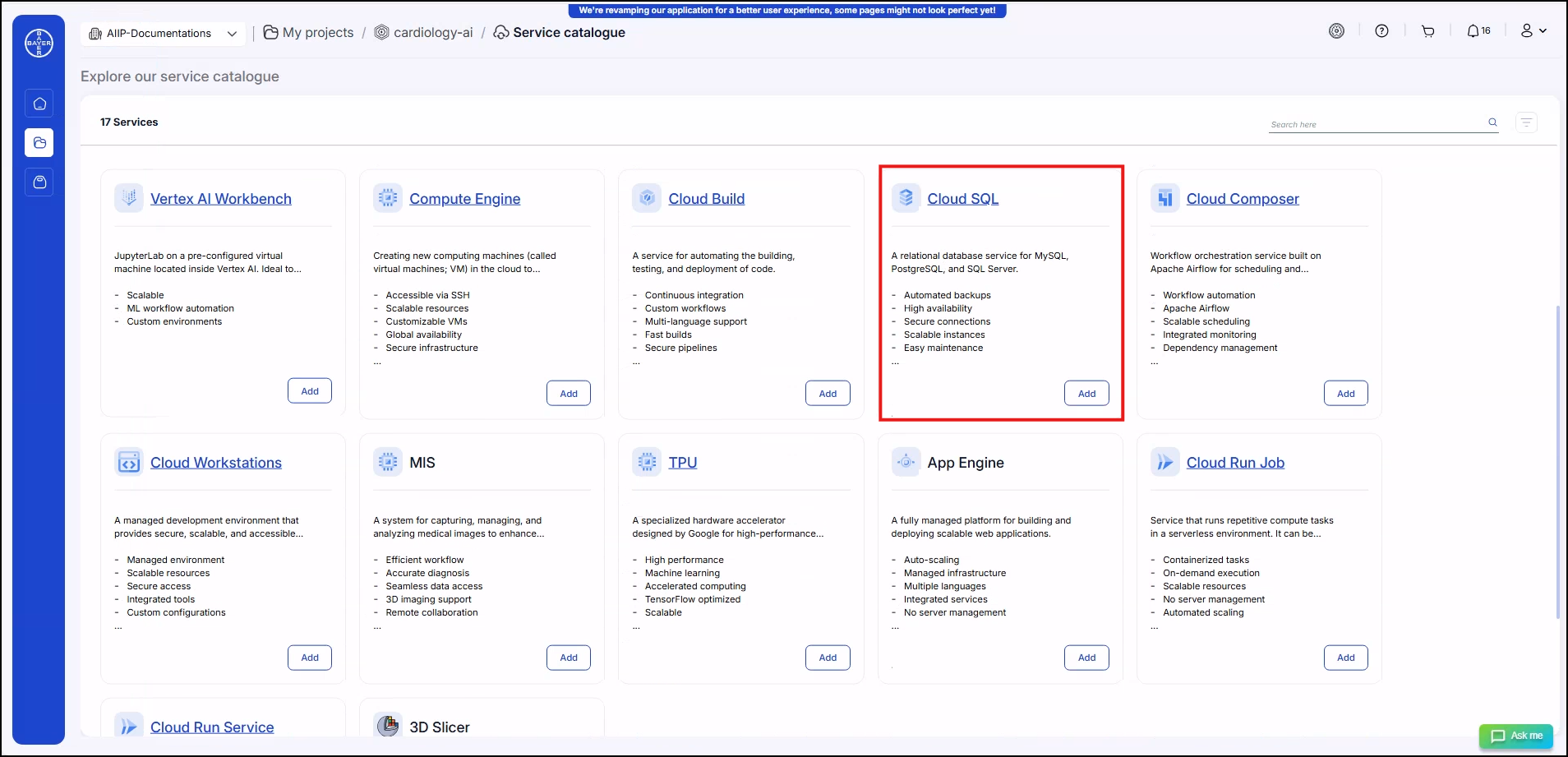Expand the AIIP-Documentations workspace dropdown

pos(164,34)
